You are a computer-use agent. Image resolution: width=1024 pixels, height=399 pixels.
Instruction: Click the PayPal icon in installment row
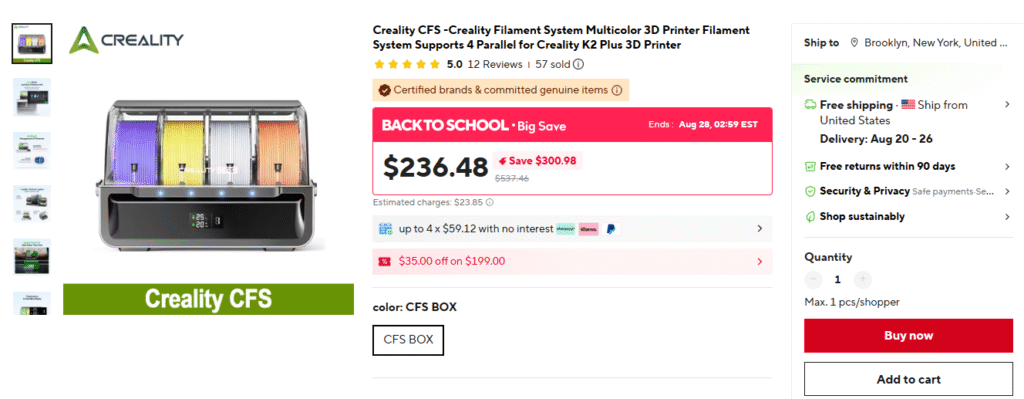pos(610,229)
